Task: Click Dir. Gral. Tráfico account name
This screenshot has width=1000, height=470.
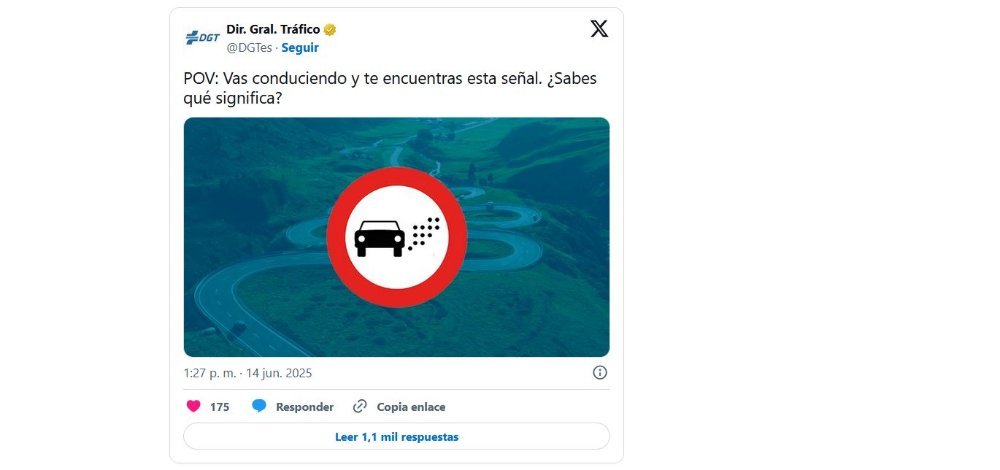Action: pyautogui.click(x=273, y=29)
